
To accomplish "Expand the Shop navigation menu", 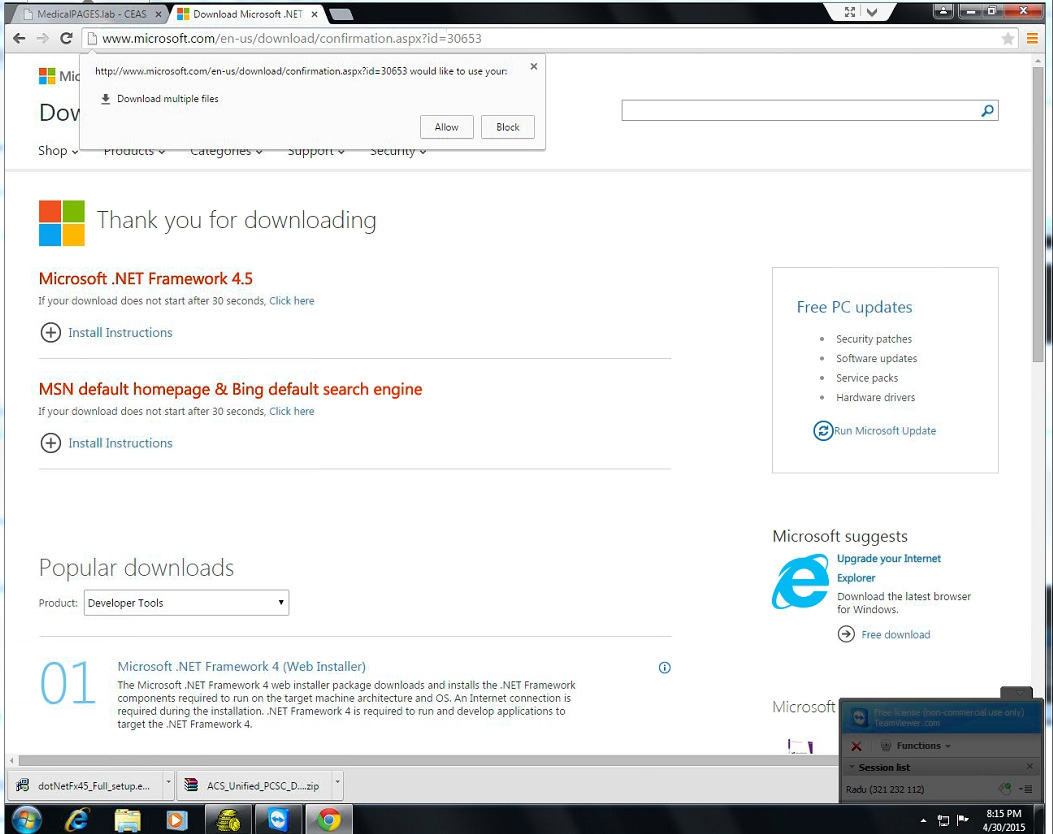I will tap(58, 151).
